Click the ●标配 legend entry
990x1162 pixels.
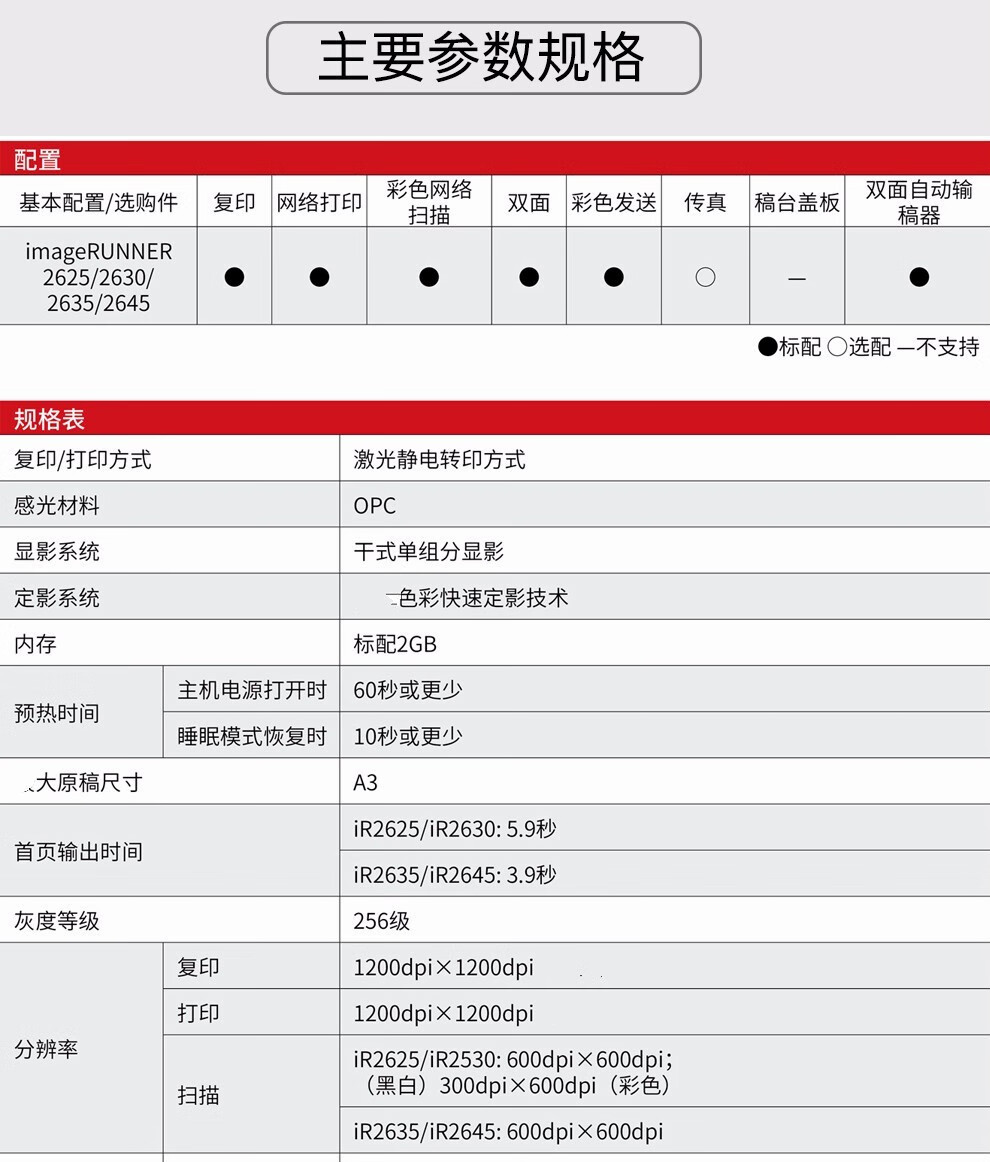click(x=790, y=347)
